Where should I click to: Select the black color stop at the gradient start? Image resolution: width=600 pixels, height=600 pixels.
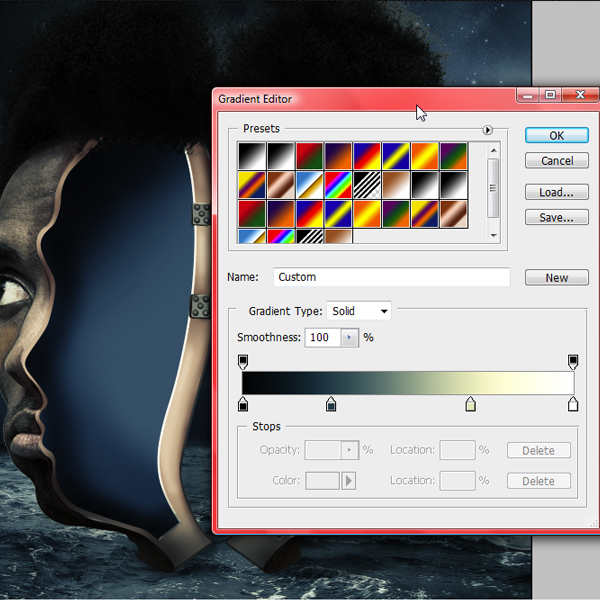[x=243, y=404]
